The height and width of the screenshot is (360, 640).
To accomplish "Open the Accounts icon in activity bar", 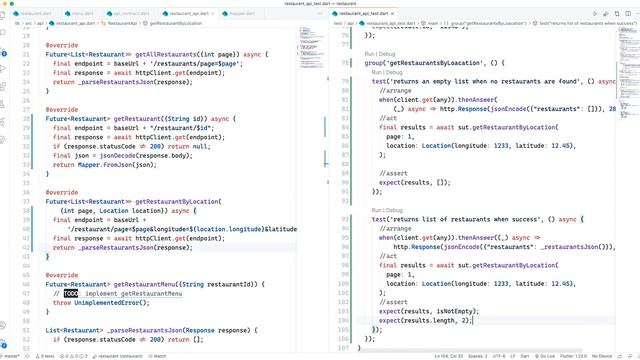I will [x=3, y=325].
